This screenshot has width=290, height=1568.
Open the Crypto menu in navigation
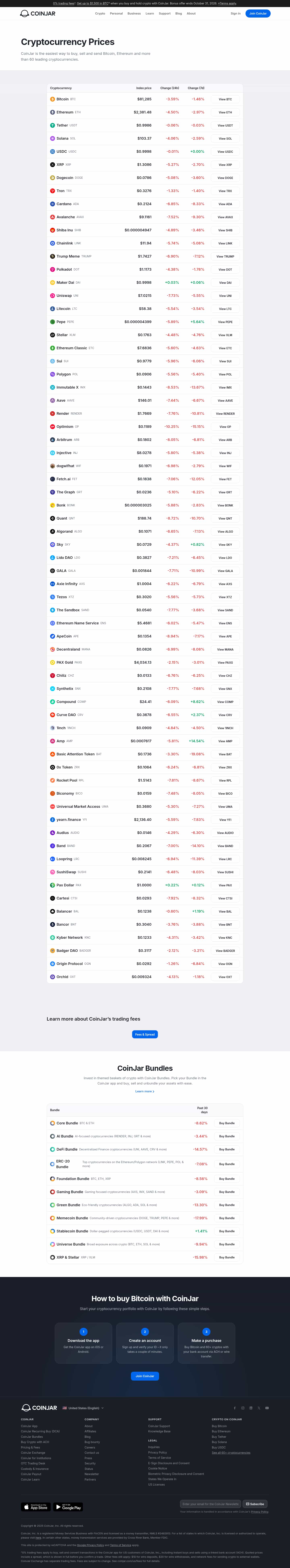pyautogui.click(x=100, y=13)
